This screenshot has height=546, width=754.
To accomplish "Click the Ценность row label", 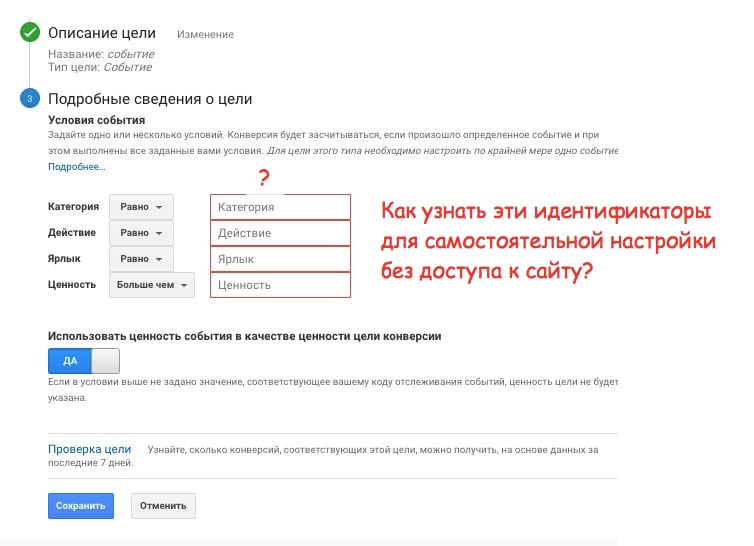I will [72, 284].
